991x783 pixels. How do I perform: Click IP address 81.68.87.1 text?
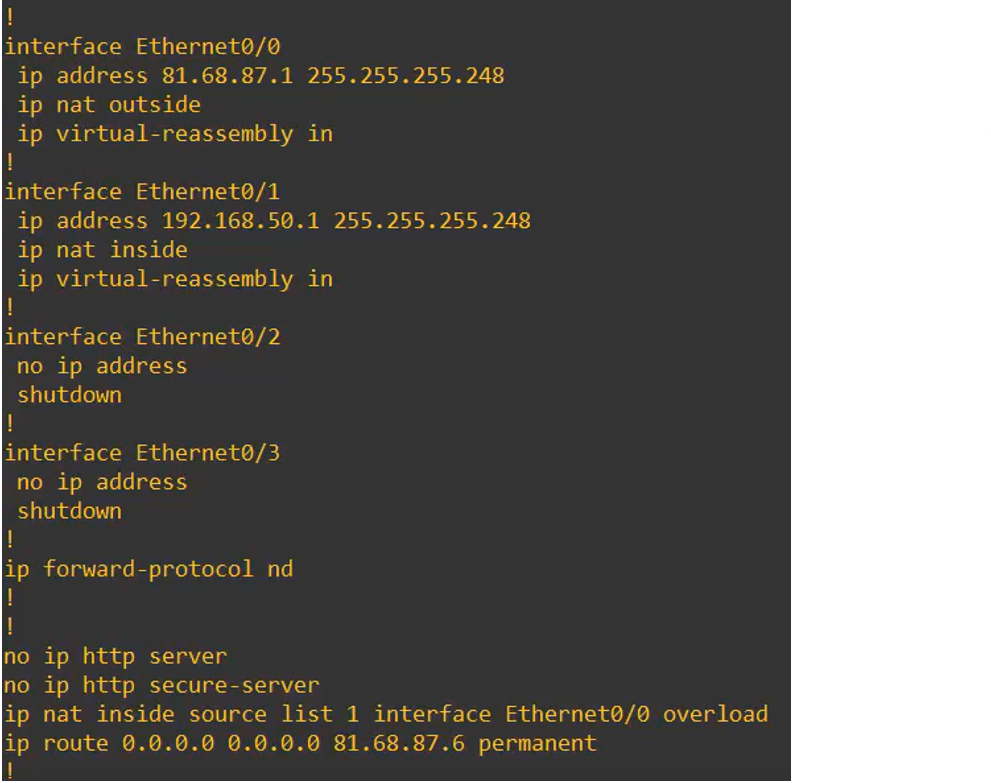pyautogui.click(x=228, y=75)
